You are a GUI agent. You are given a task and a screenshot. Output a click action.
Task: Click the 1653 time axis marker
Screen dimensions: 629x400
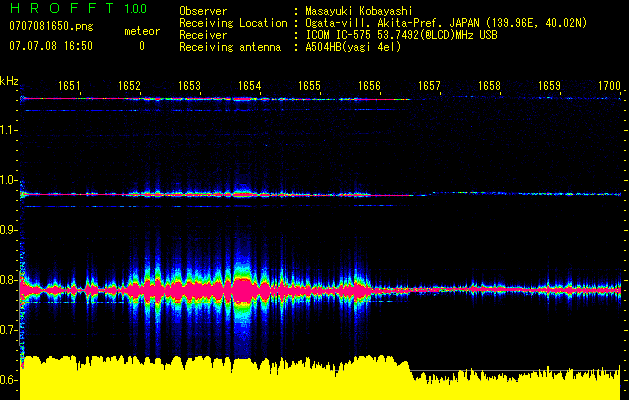(189, 86)
